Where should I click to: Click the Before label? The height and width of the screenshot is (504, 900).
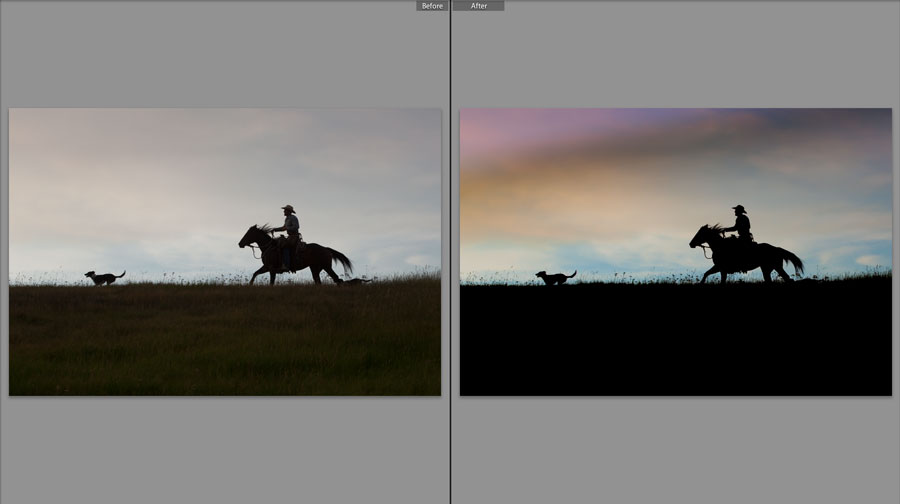coord(432,6)
